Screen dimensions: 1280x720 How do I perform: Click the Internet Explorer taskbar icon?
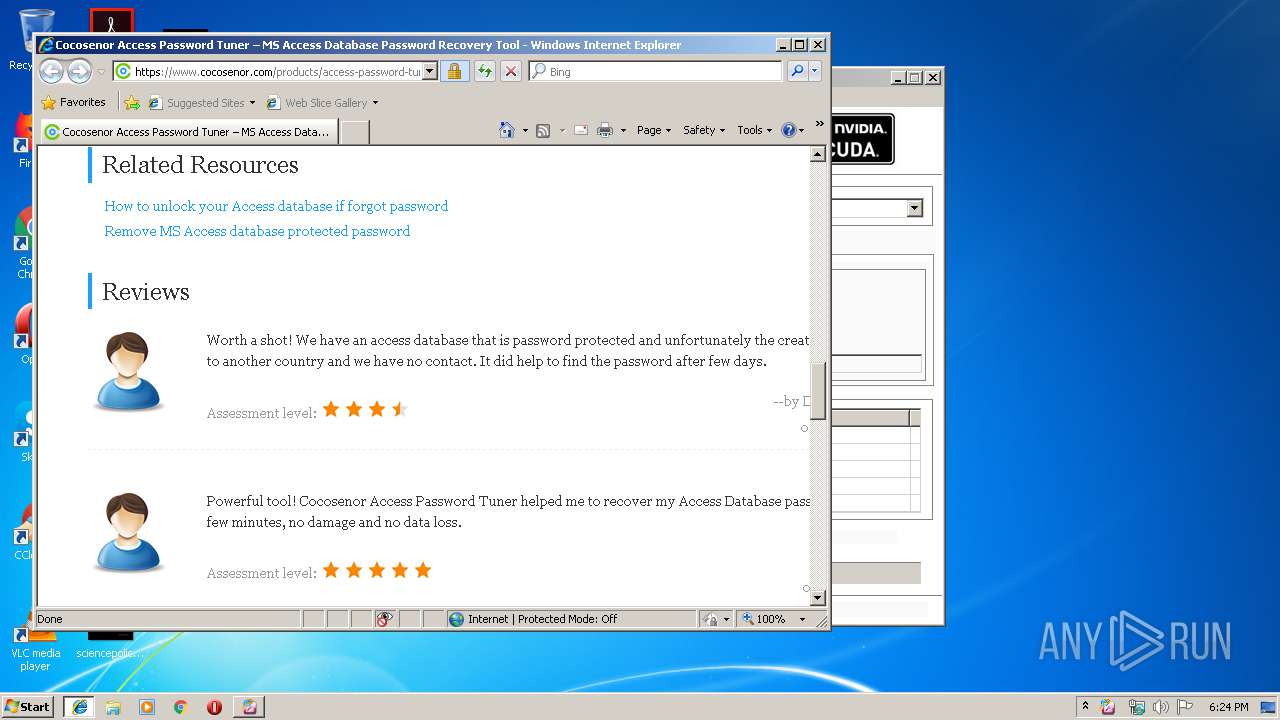80,707
